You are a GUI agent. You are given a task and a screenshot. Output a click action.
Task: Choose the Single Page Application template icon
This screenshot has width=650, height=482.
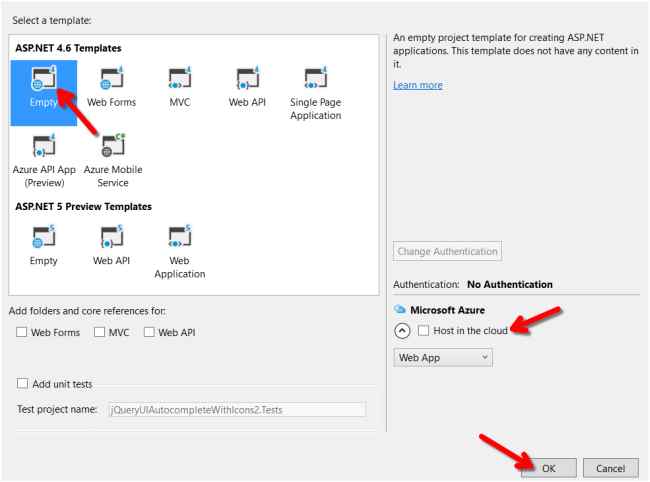coord(315,78)
